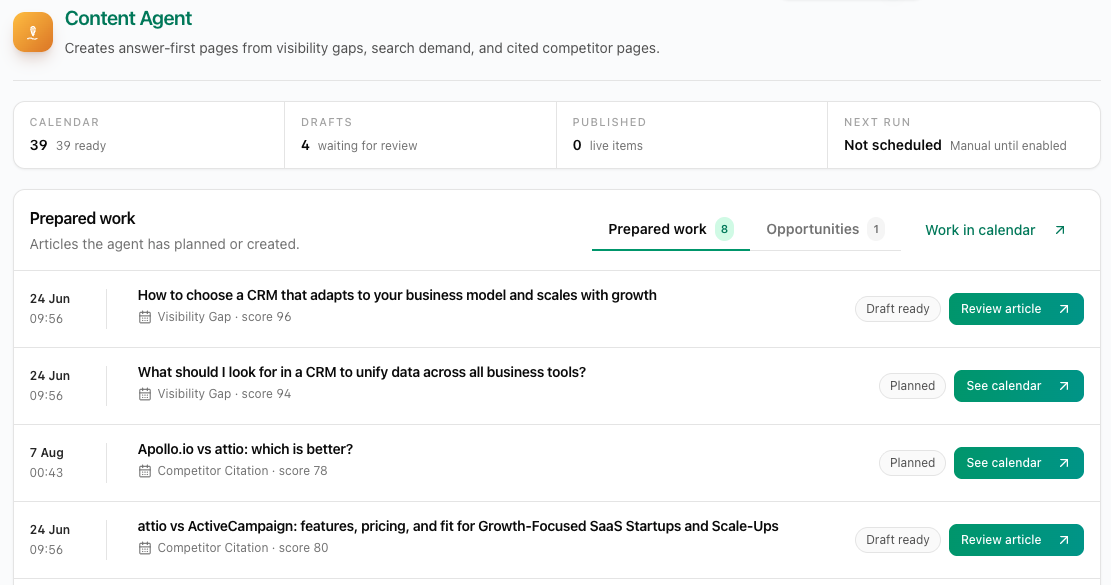Click the 'Manual until enabled' note
Viewport: 1111px width, 585px height.
[1008, 146]
